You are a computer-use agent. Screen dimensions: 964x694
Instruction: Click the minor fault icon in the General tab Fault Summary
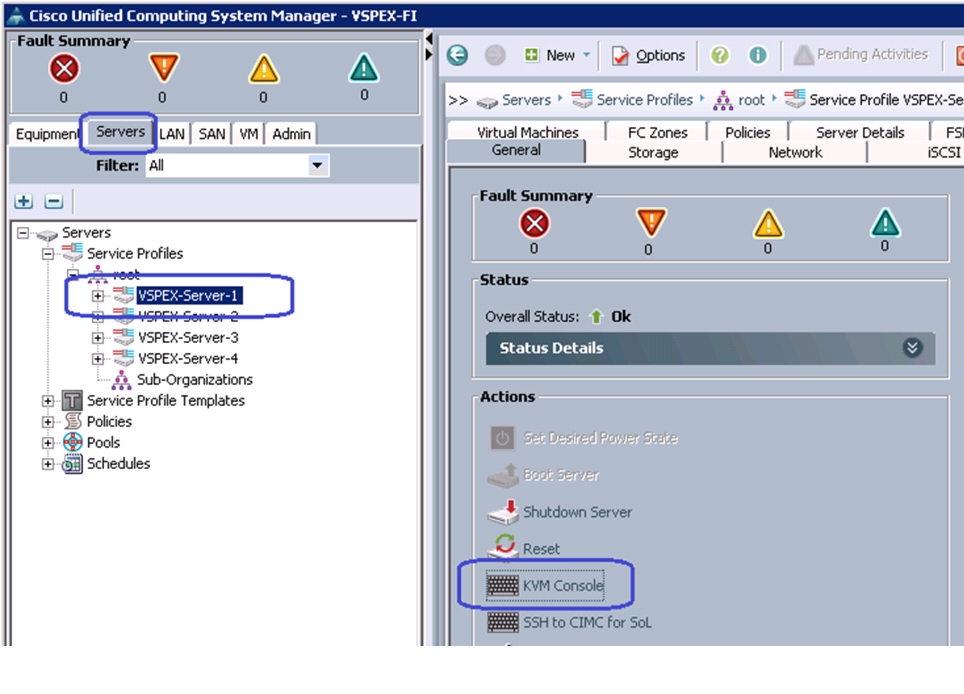(x=768, y=224)
